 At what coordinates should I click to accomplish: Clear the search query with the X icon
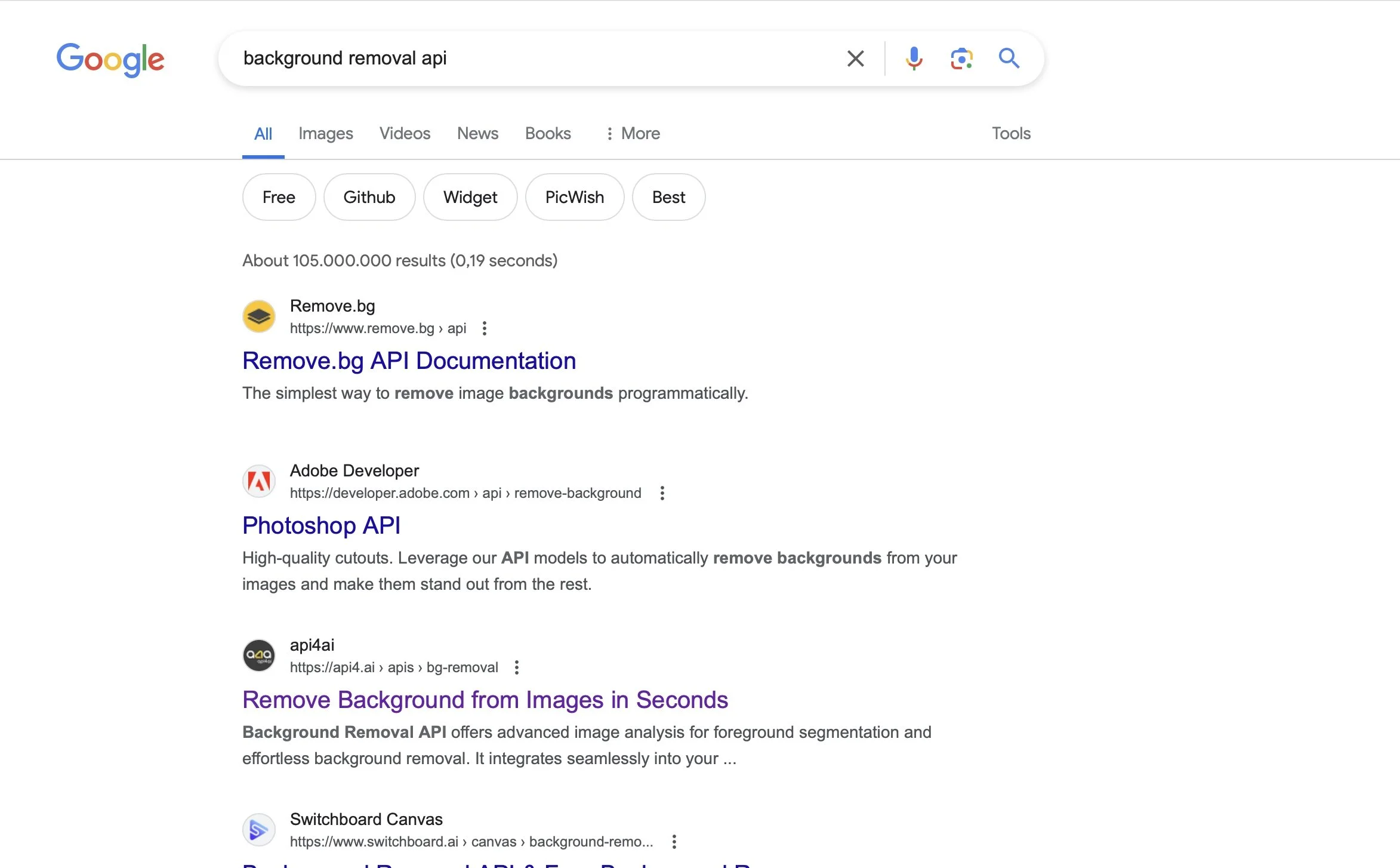[855, 59]
